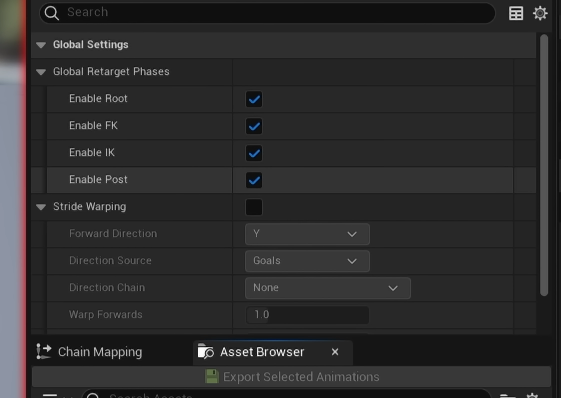Click the Enable Root label
This screenshot has width=561, height=398.
[98, 98]
